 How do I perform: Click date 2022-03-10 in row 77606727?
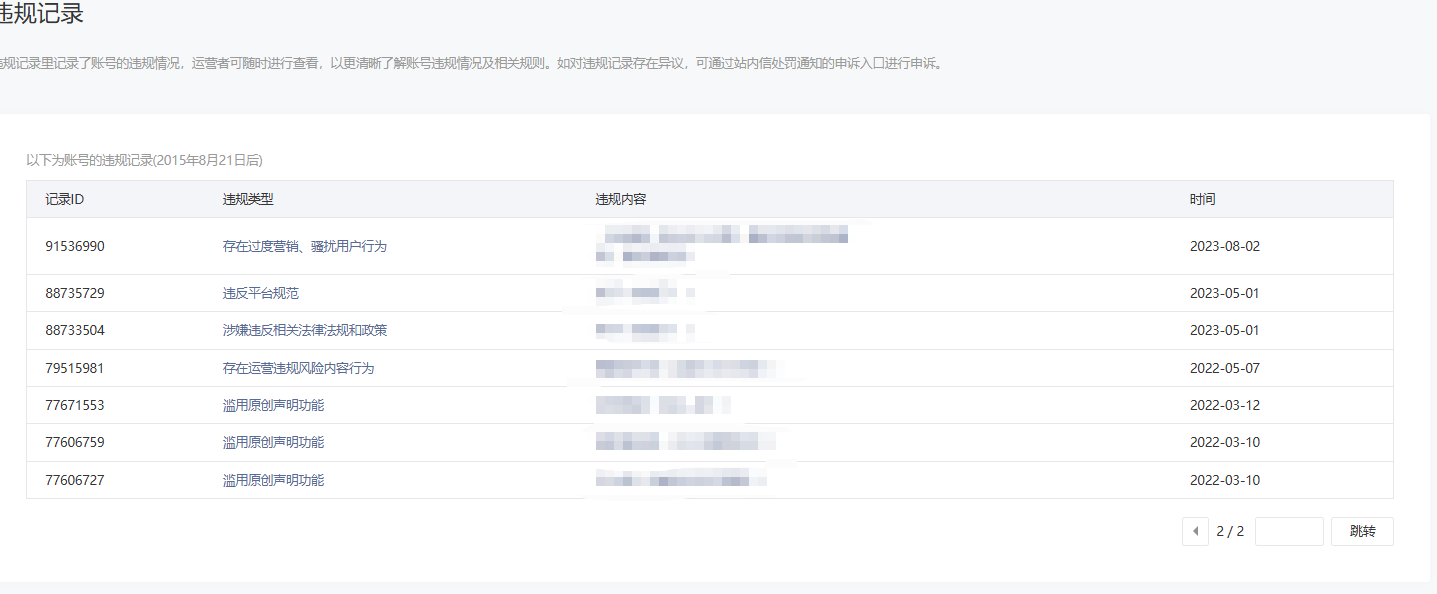tap(1225, 480)
